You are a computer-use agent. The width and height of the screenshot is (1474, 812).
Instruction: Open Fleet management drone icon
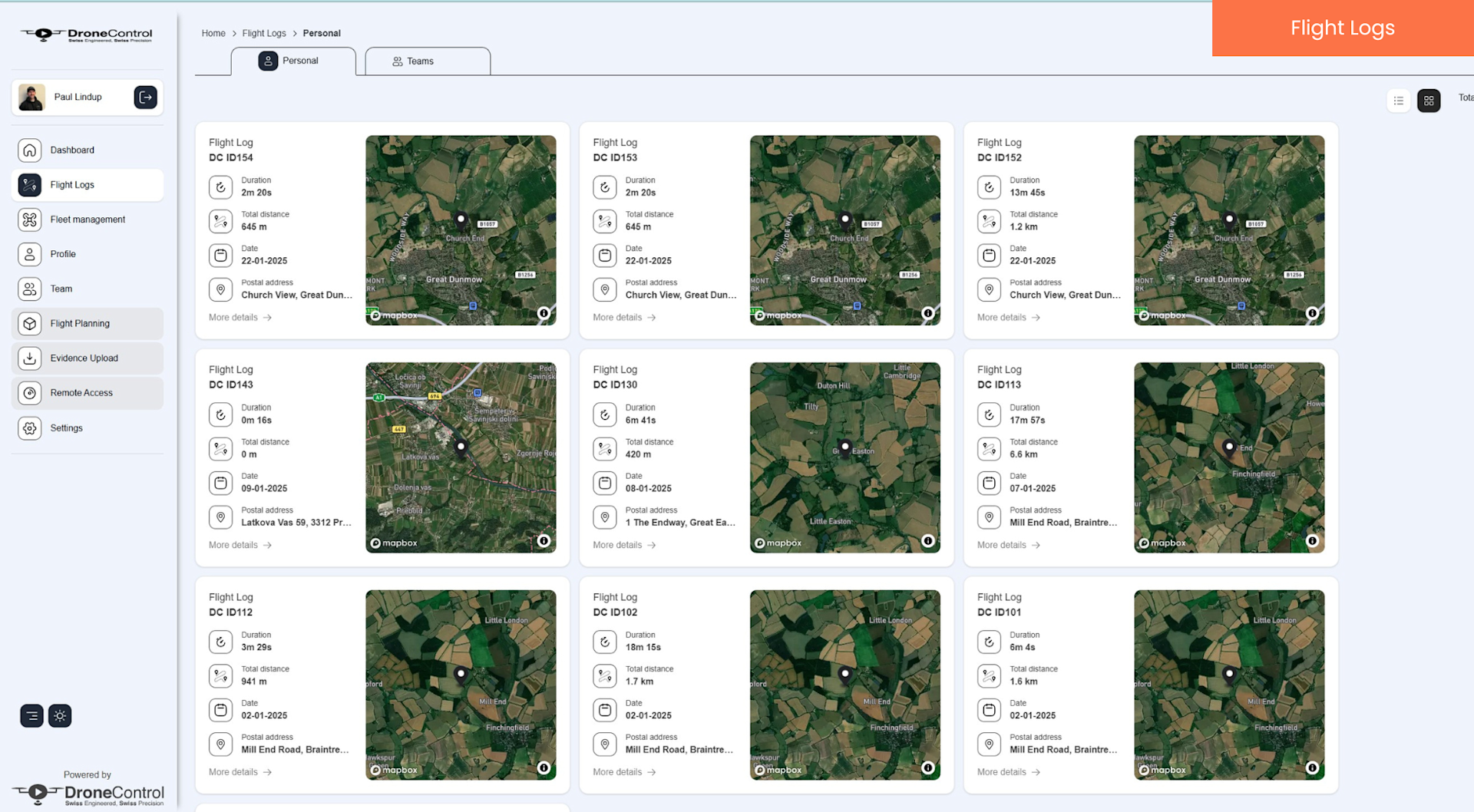click(x=30, y=220)
